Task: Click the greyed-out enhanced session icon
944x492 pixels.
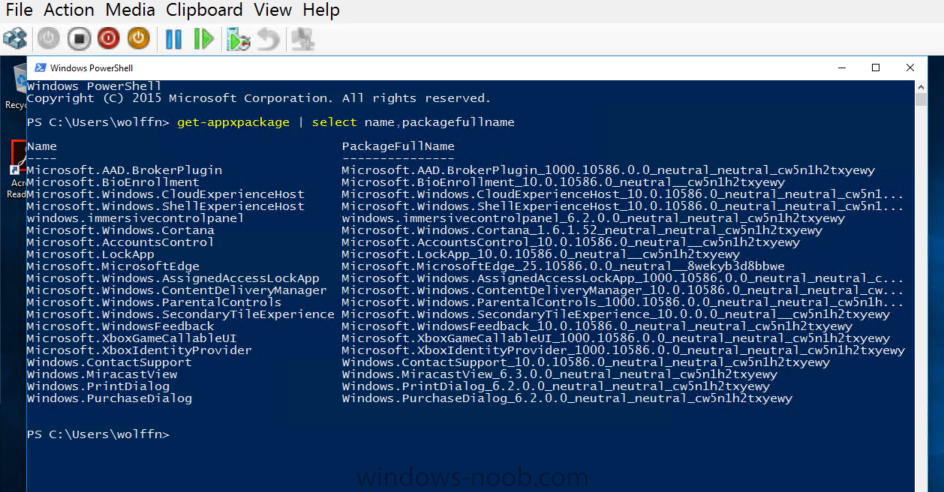Action: pyautogui.click(x=302, y=39)
